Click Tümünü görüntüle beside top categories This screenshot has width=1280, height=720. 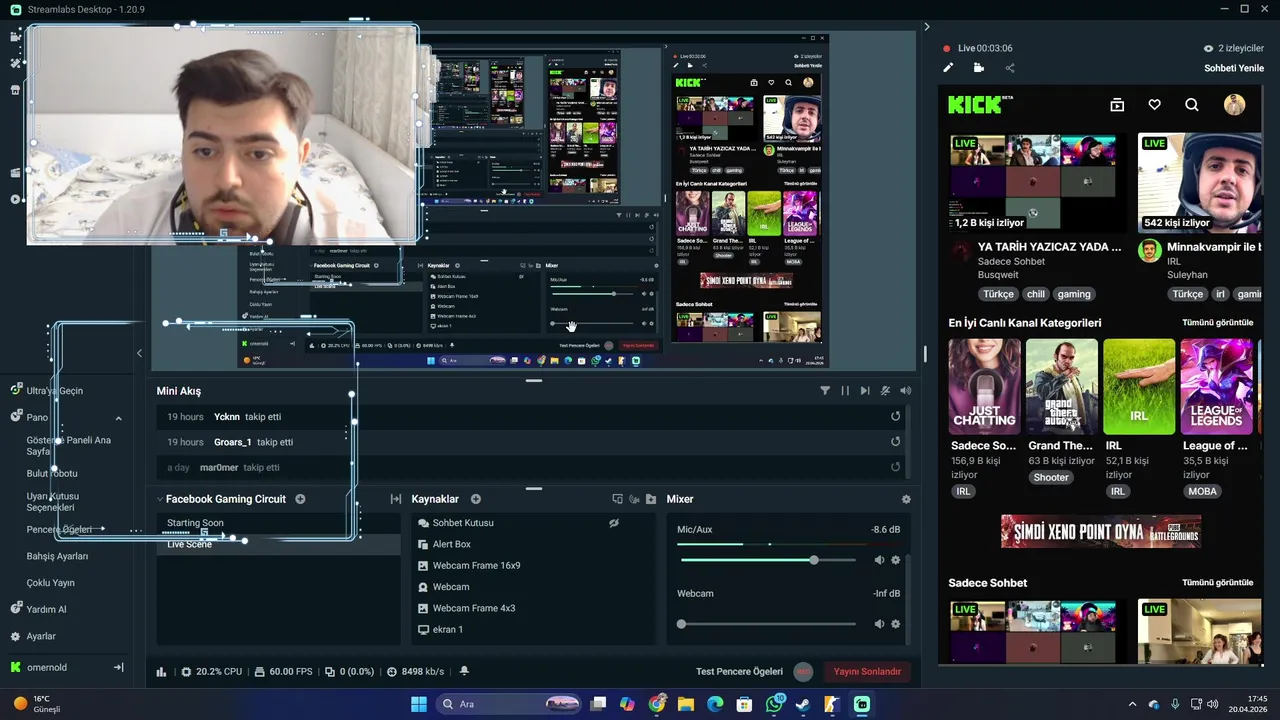click(1217, 323)
